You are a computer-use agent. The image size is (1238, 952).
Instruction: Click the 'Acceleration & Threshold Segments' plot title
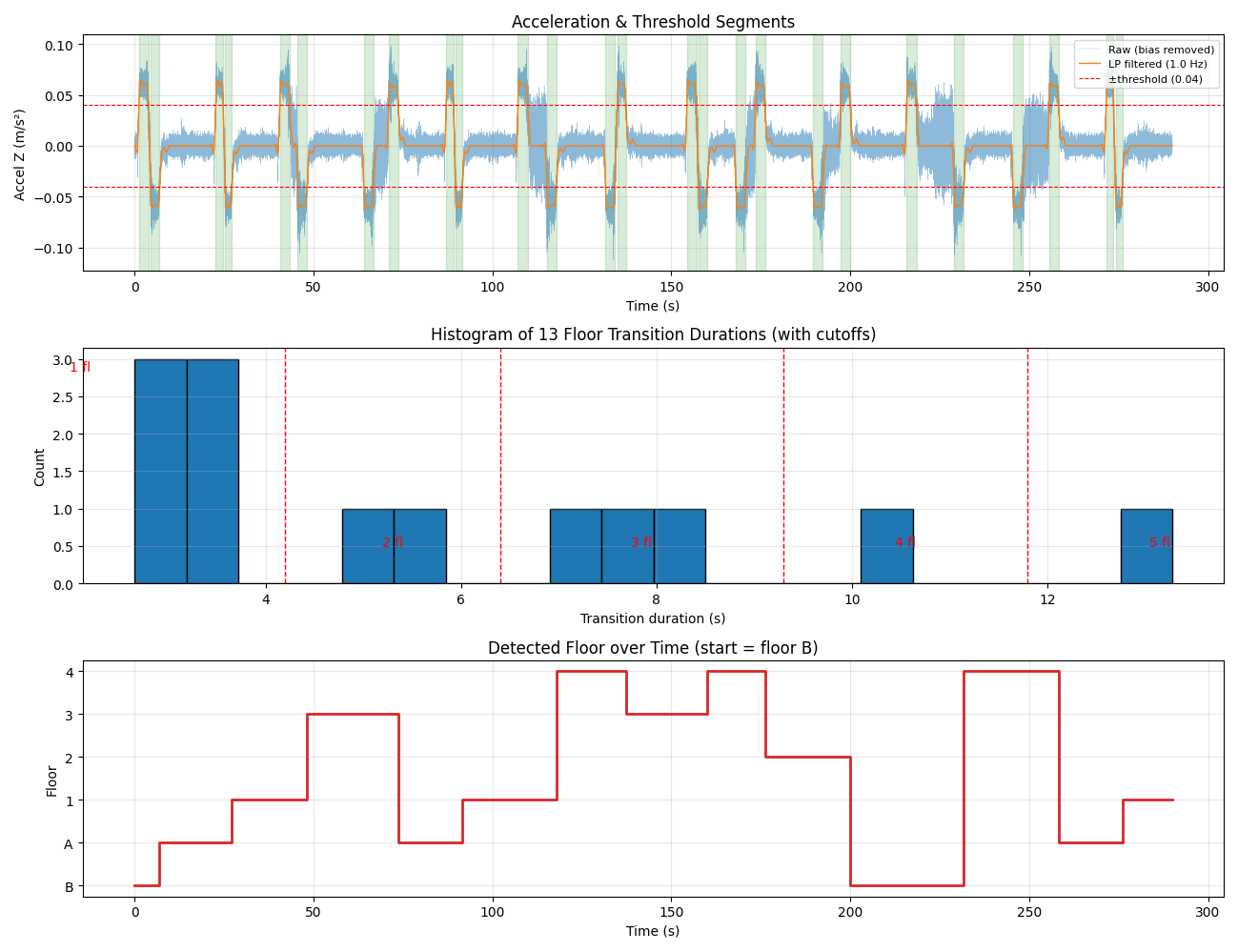(653, 22)
